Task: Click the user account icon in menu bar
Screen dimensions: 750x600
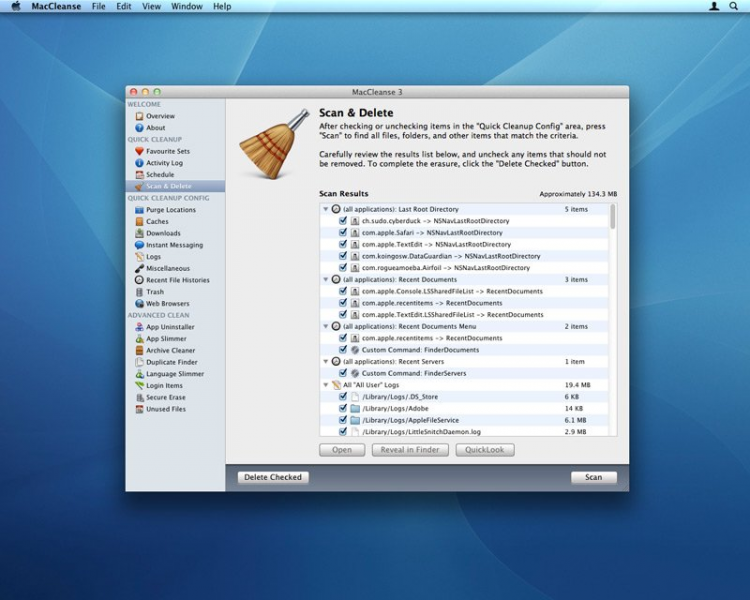Action: (x=714, y=6)
